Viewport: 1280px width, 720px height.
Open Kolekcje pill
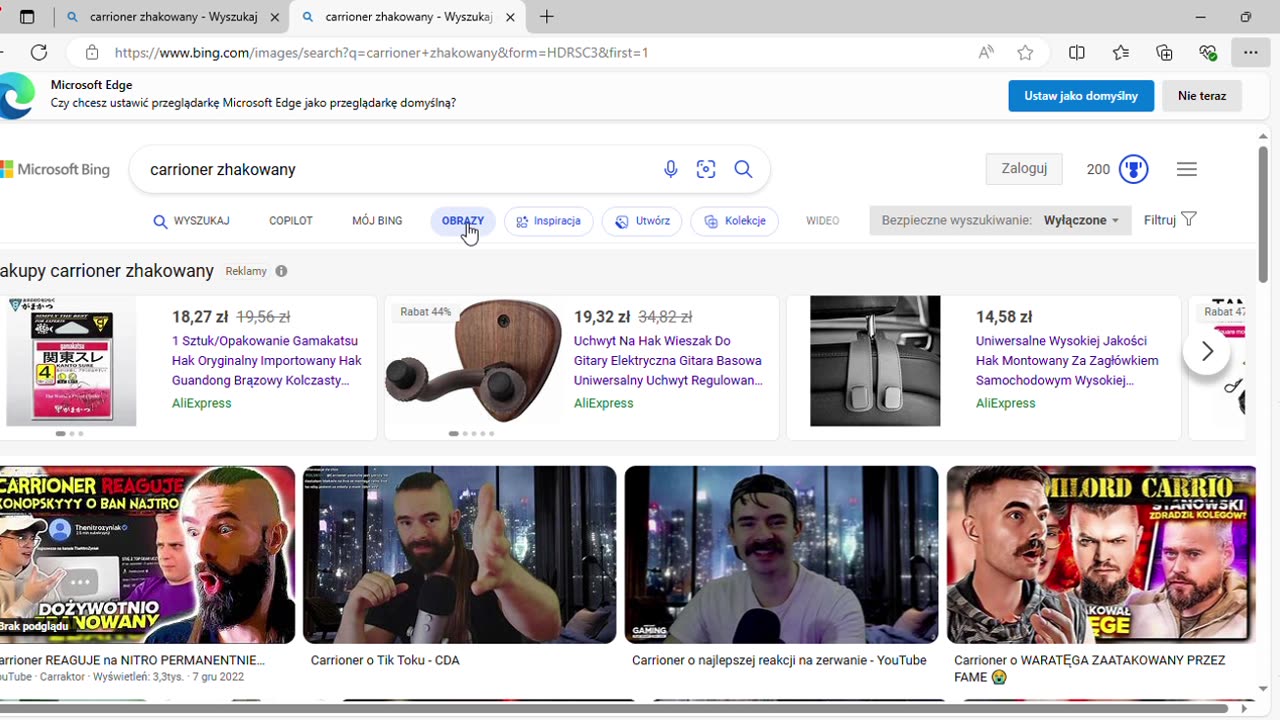click(x=735, y=221)
